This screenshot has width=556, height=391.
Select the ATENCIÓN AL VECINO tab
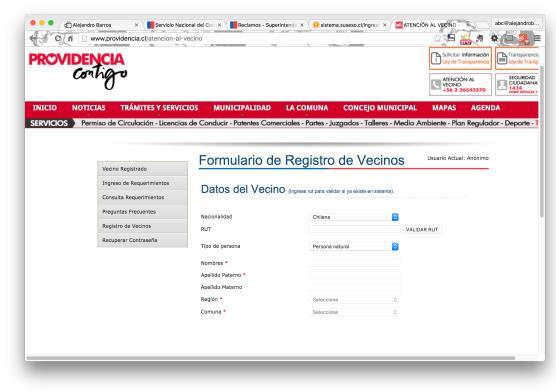pyautogui.click(x=430, y=25)
